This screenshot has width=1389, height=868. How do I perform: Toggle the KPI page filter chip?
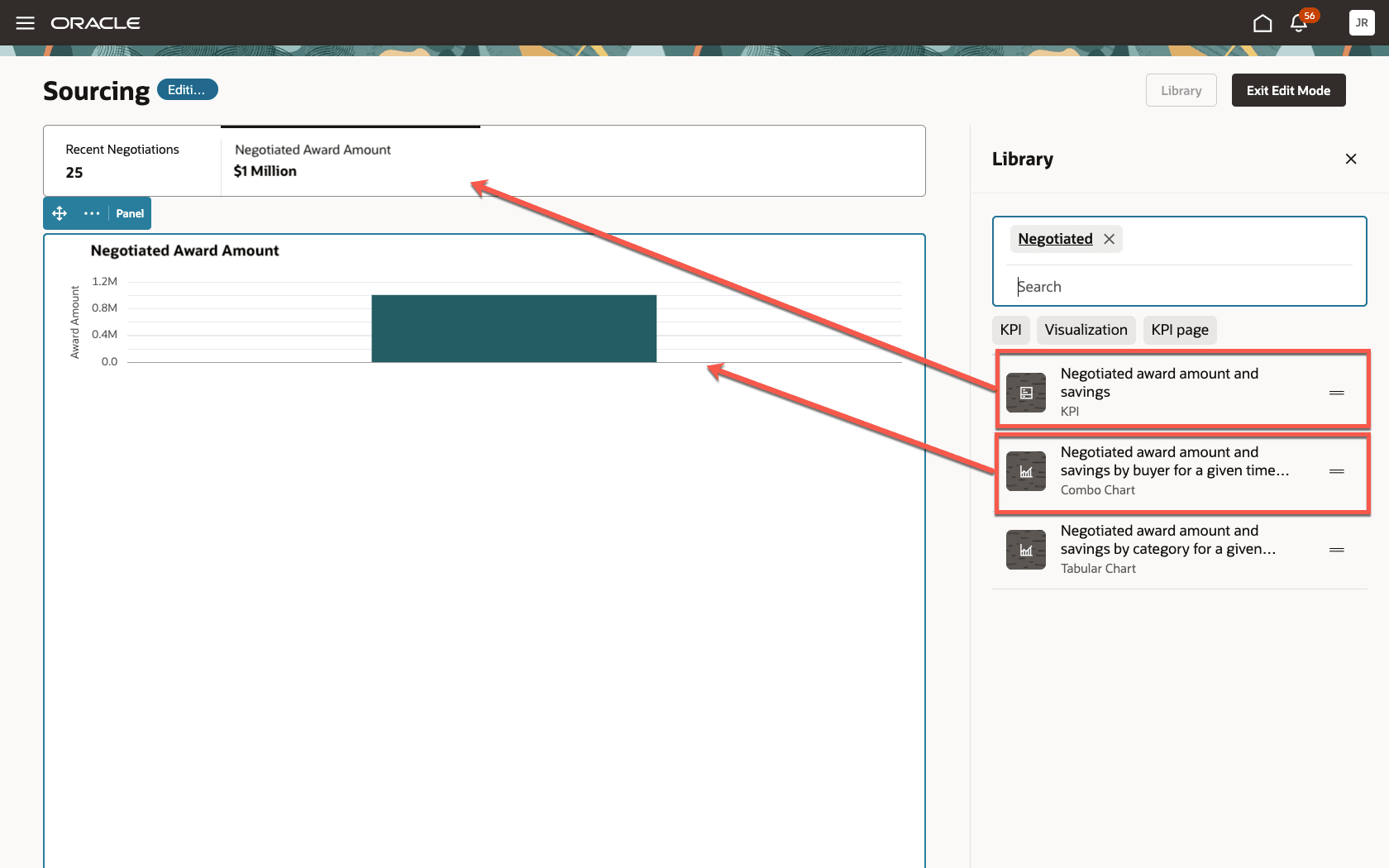coord(1179,330)
